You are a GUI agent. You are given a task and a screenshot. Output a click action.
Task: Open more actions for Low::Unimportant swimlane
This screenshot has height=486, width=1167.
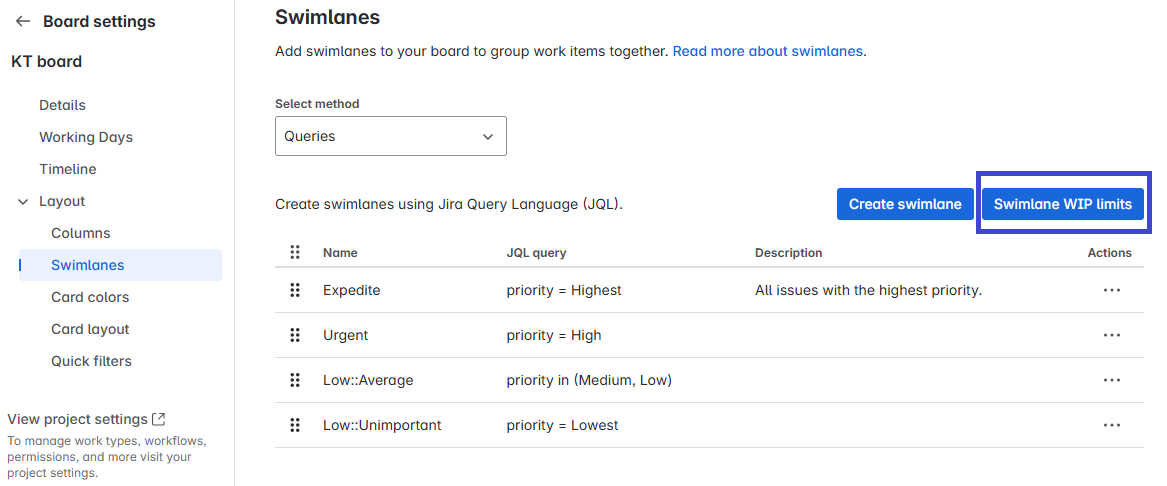(x=1111, y=425)
